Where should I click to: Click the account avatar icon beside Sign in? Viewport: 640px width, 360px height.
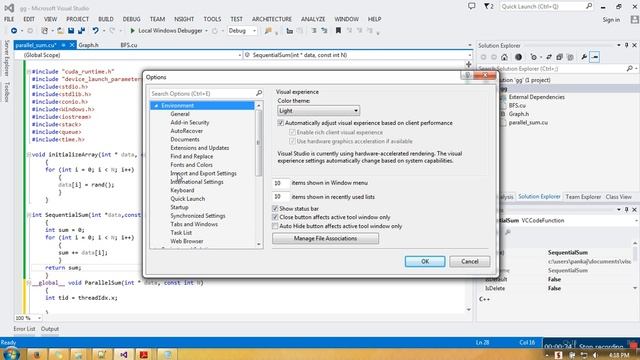634,19
